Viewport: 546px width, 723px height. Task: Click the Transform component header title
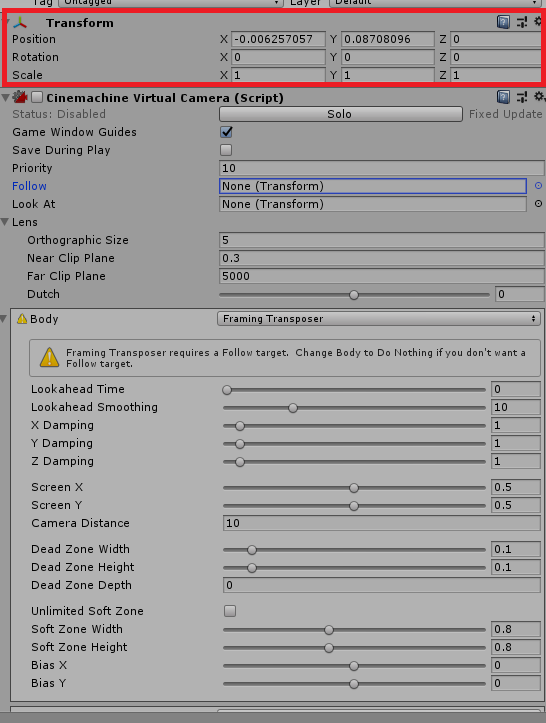pyautogui.click(x=80, y=23)
